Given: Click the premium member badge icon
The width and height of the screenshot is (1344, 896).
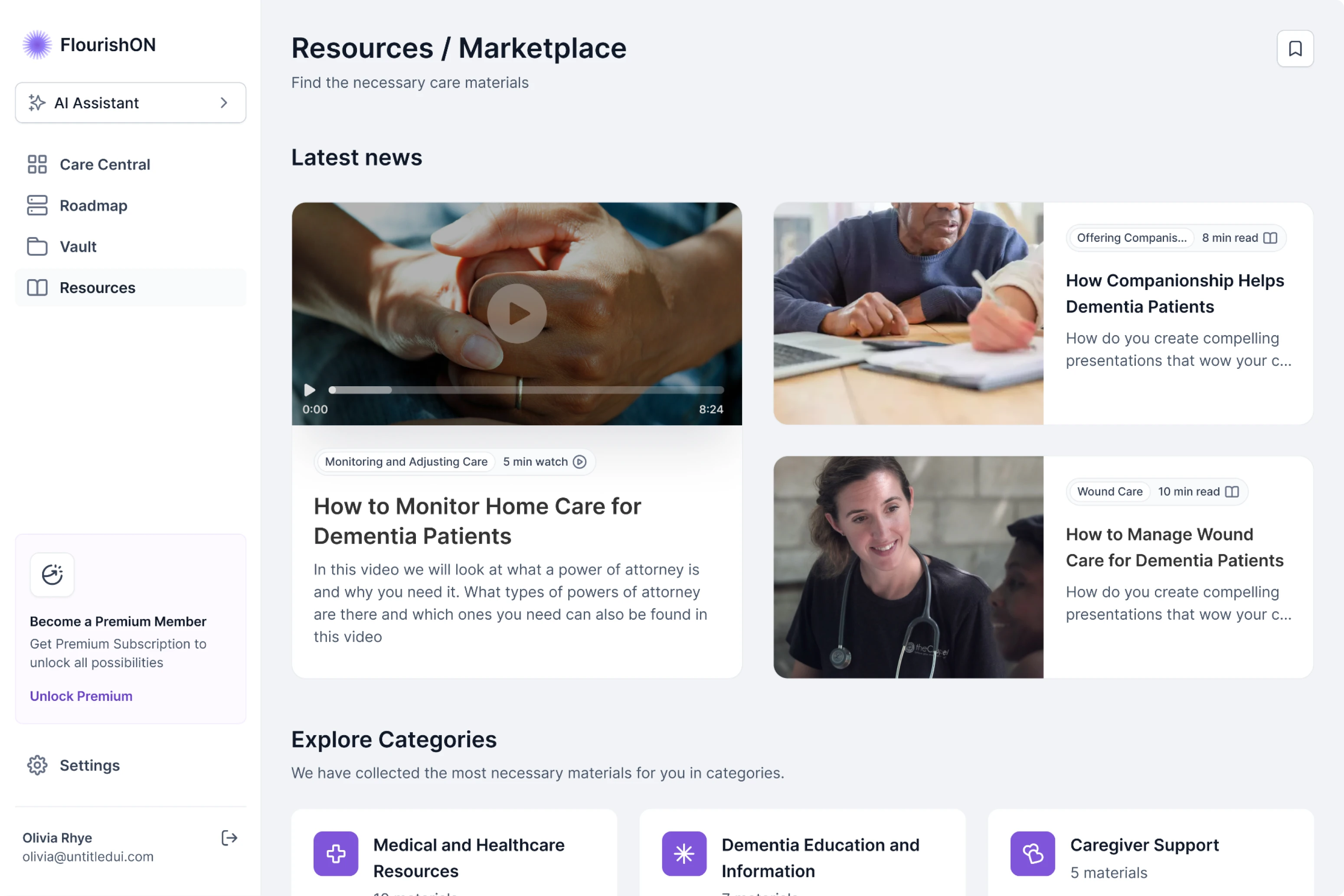Looking at the screenshot, I should coord(52,574).
